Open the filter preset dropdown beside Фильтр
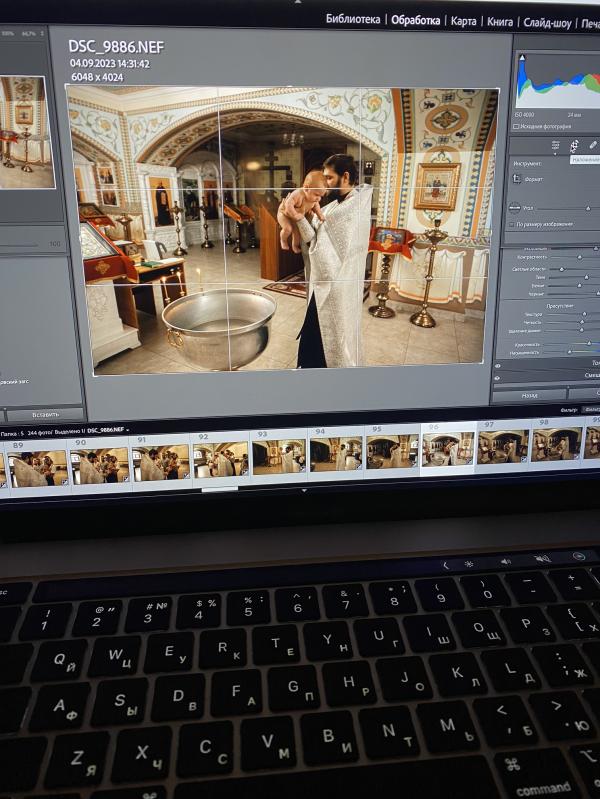This screenshot has height=799, width=600. coord(591,409)
